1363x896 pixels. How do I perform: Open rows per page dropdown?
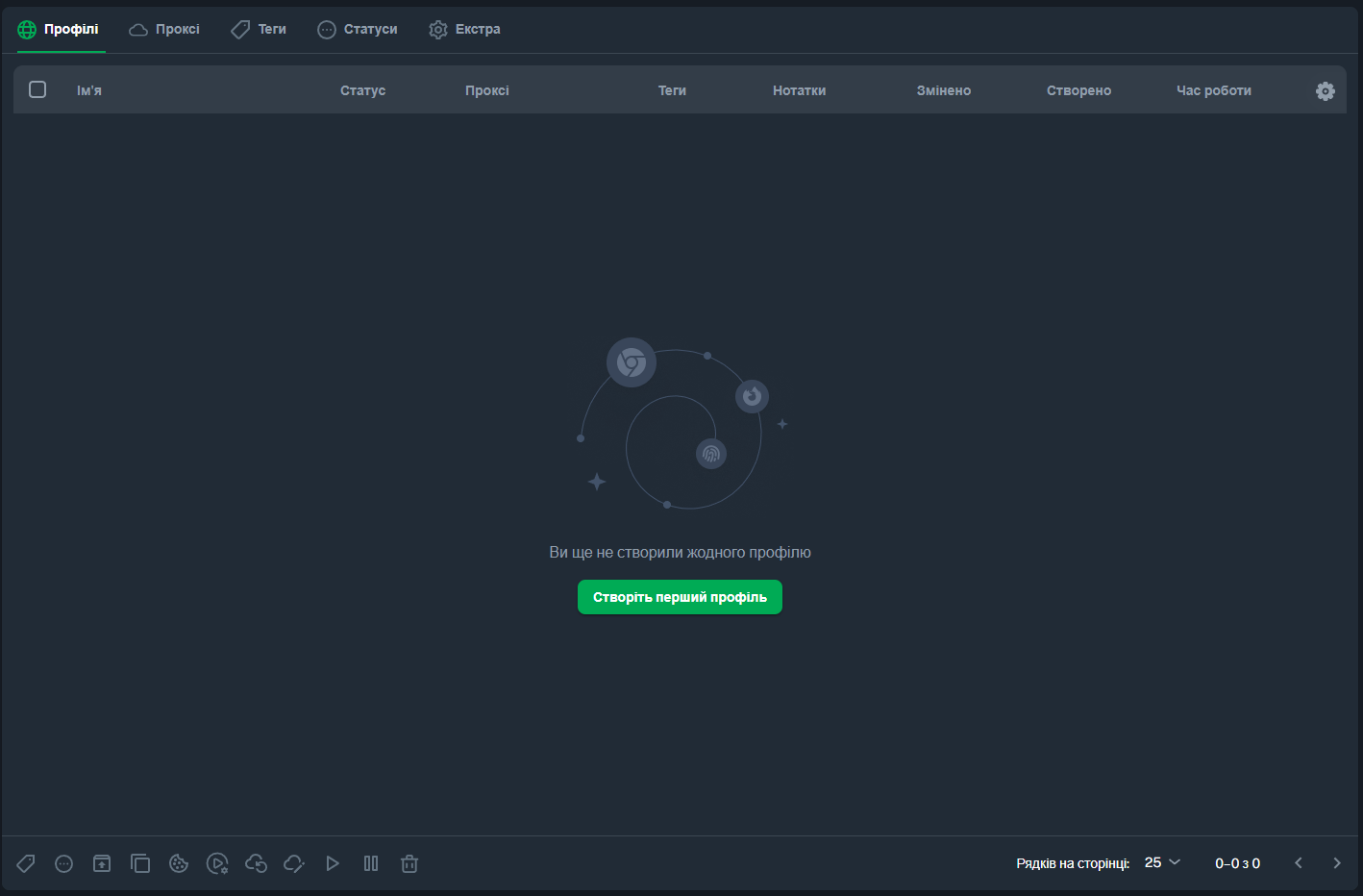tap(1162, 862)
